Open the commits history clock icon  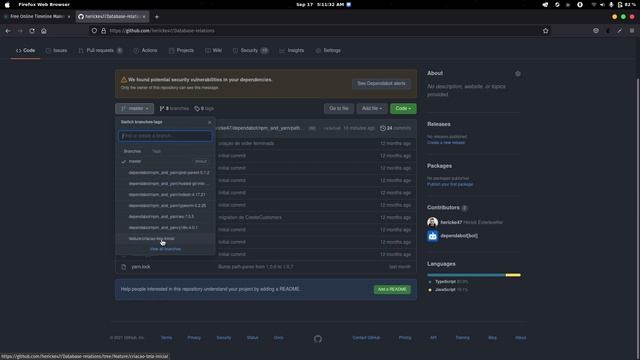coord(382,128)
